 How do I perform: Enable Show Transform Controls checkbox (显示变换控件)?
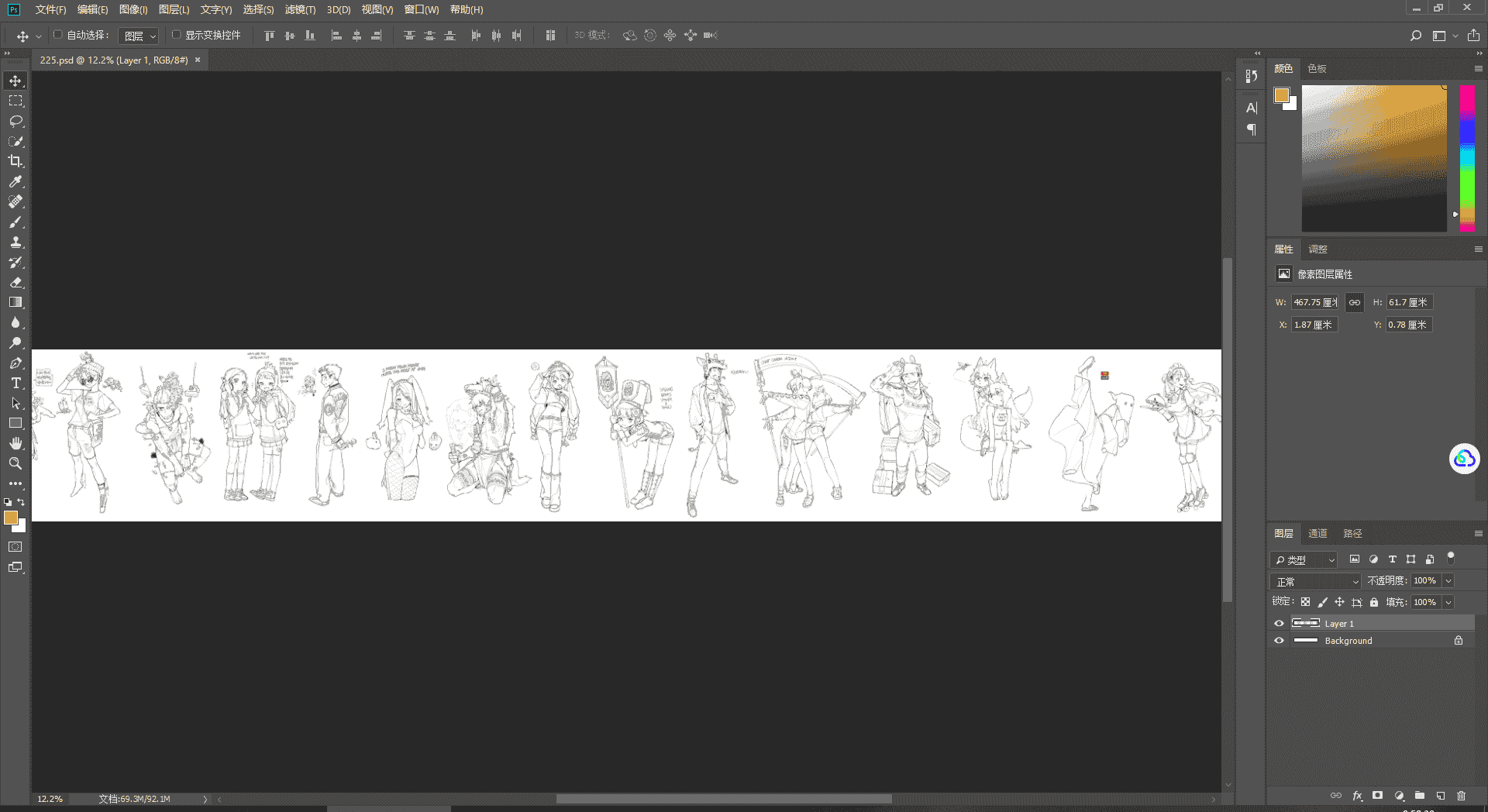pos(177,35)
